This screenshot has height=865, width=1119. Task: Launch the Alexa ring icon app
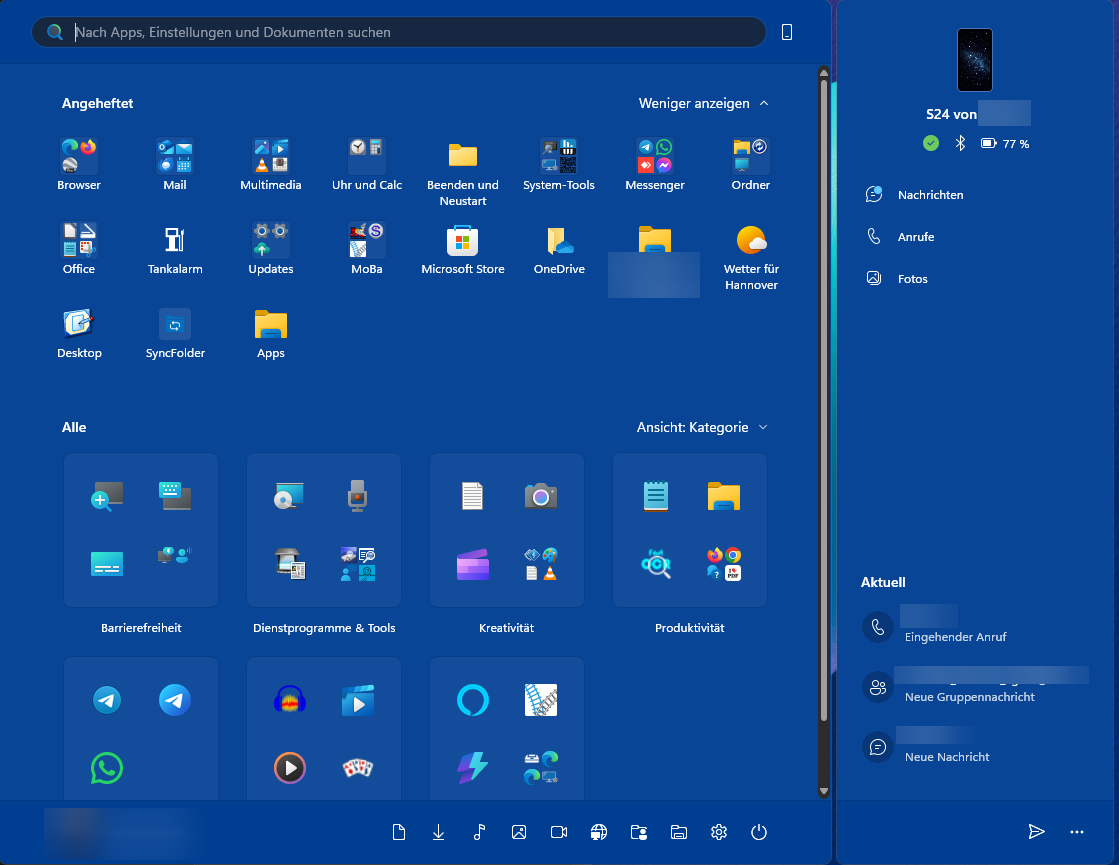click(472, 700)
